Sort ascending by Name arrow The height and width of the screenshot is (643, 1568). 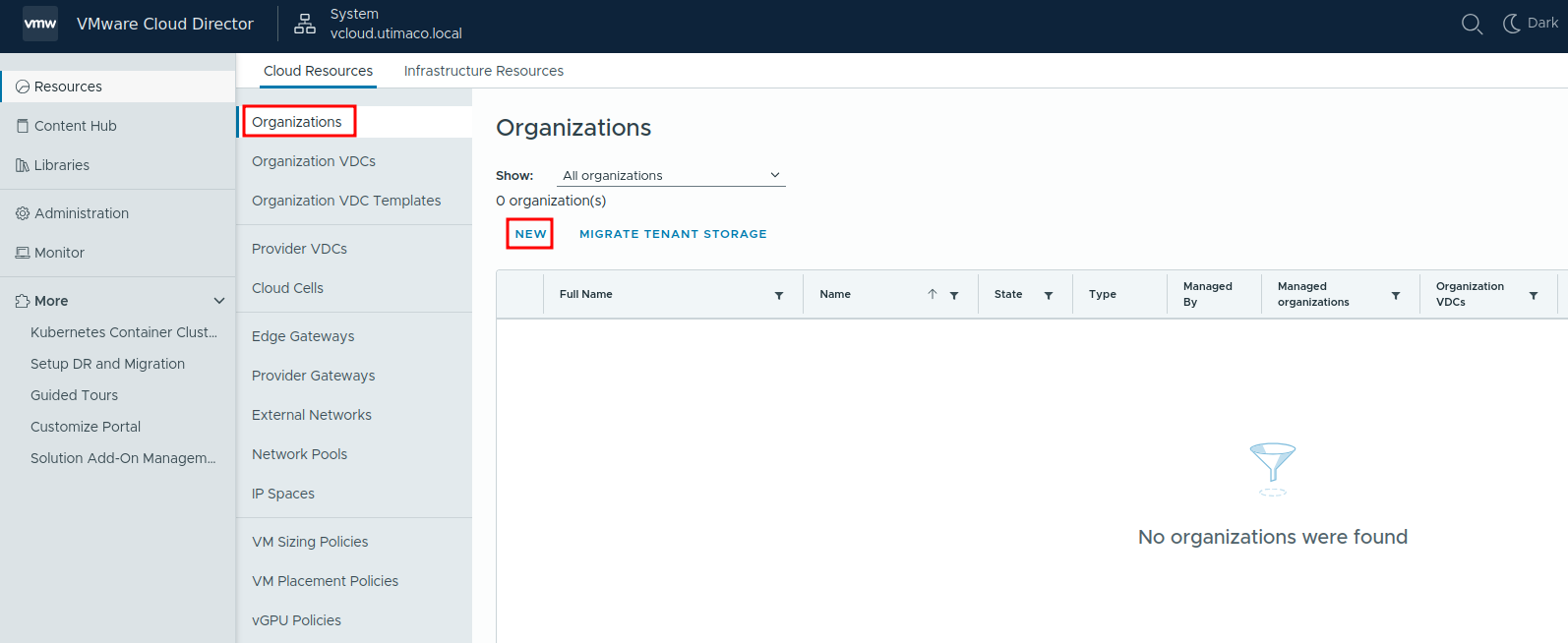tap(933, 294)
